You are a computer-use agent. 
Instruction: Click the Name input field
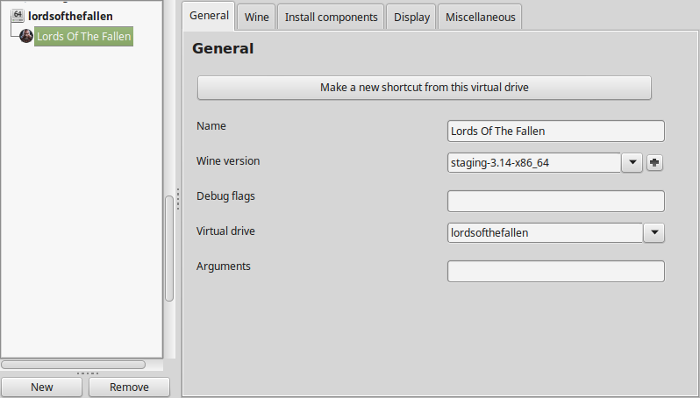[556, 131]
